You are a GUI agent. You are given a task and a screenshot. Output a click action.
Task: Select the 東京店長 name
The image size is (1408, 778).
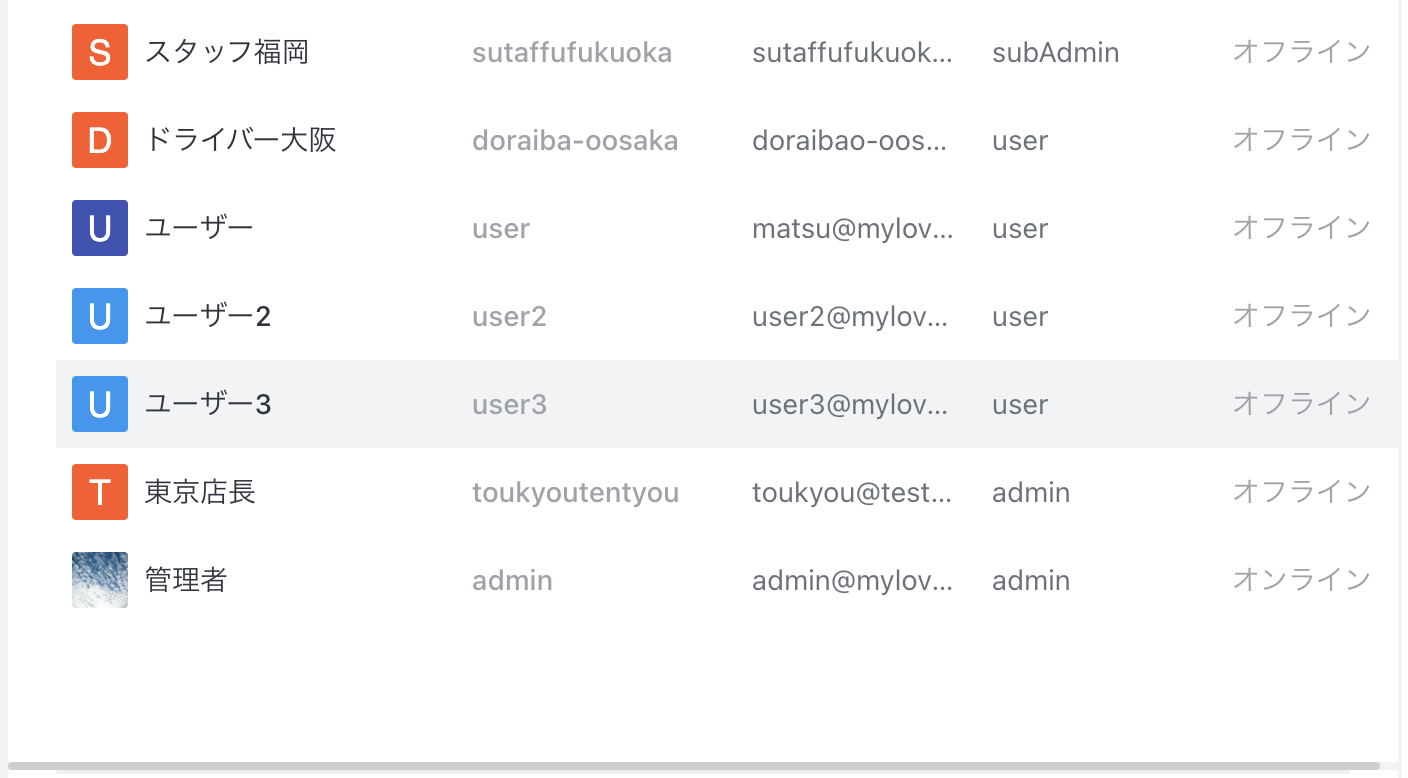click(x=200, y=492)
